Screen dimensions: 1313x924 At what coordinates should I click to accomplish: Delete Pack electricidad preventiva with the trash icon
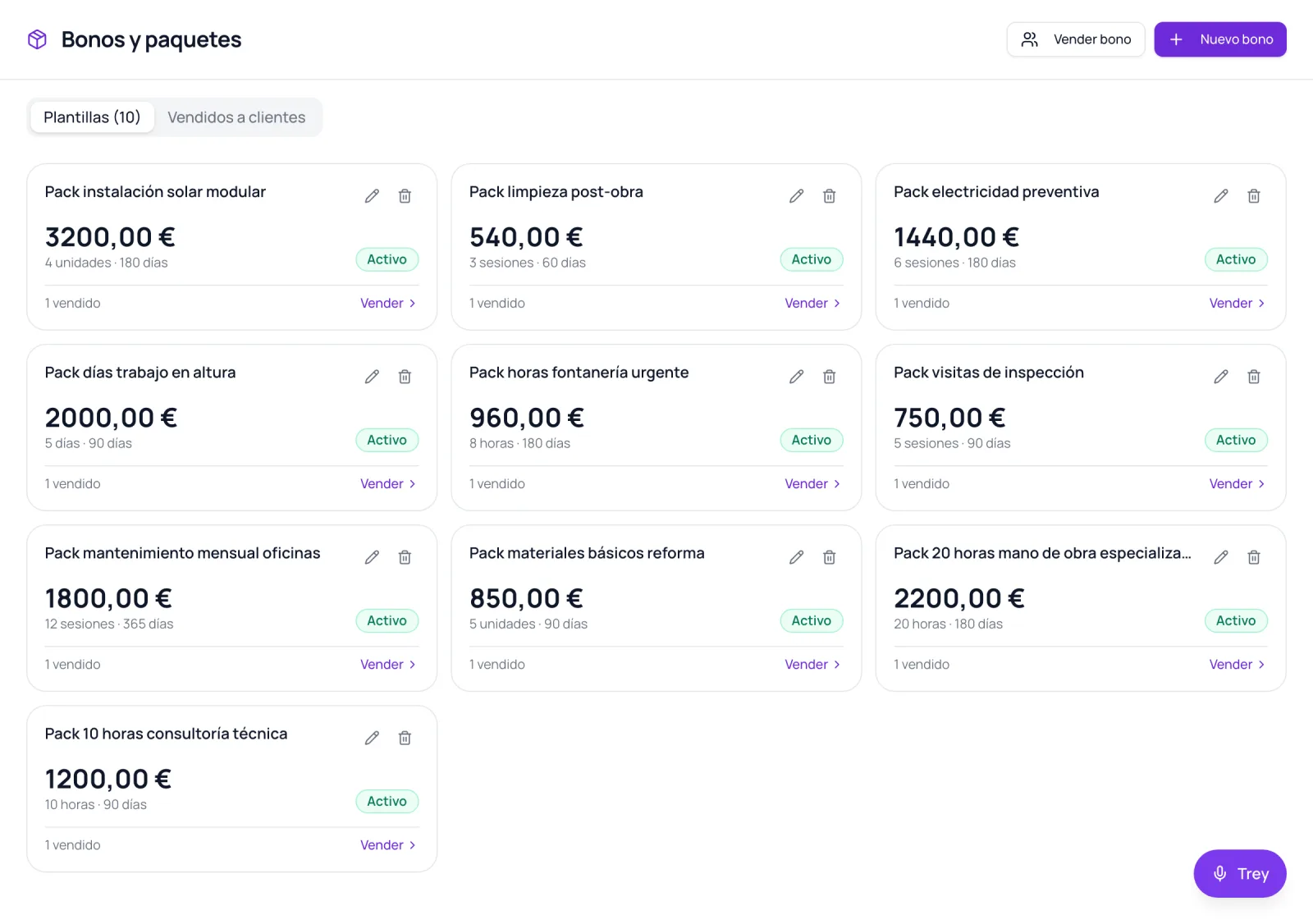[x=1254, y=196]
